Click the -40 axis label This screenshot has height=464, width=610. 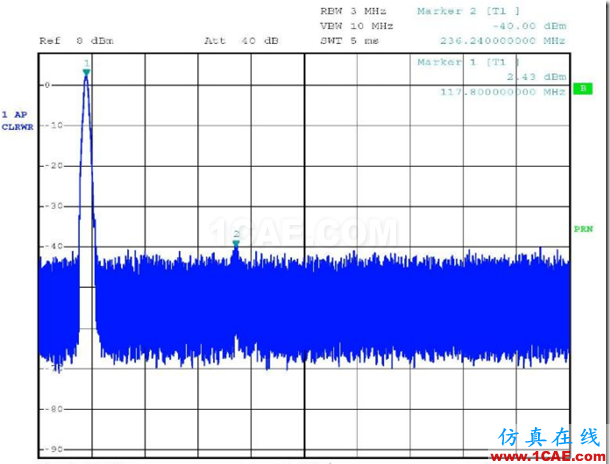53,246
